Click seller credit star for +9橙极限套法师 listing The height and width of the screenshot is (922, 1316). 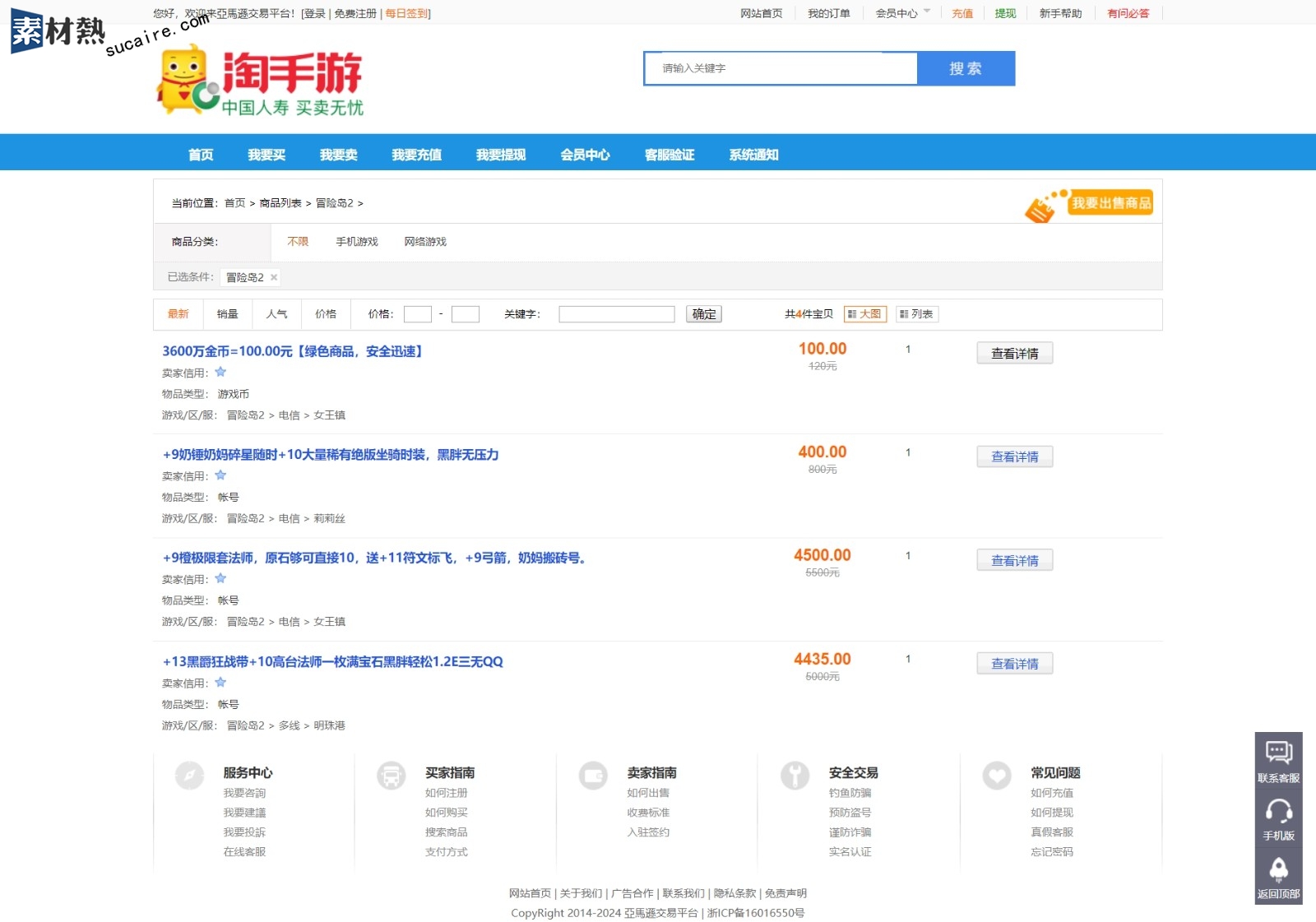click(x=220, y=578)
